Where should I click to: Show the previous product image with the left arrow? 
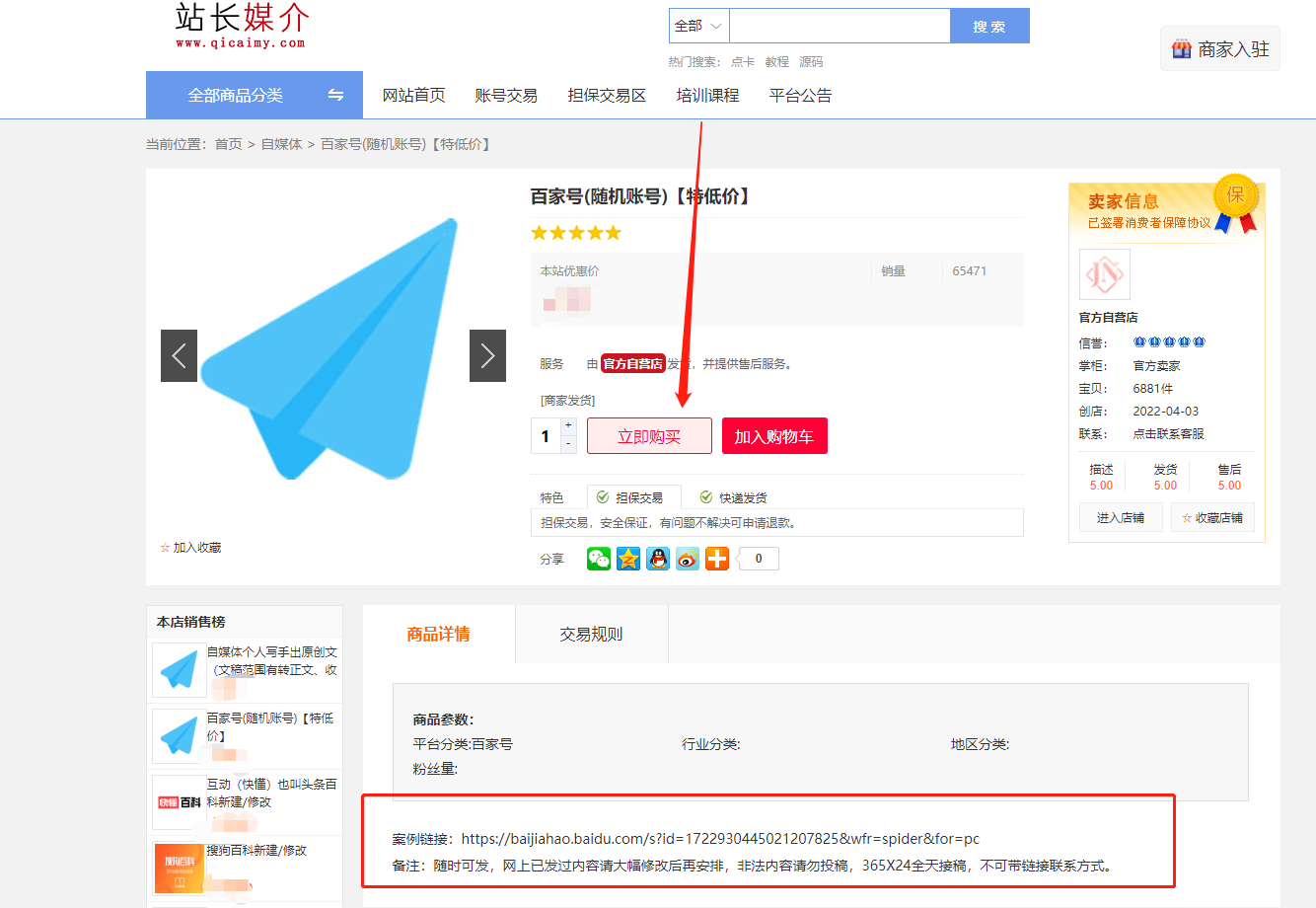pyautogui.click(x=179, y=355)
